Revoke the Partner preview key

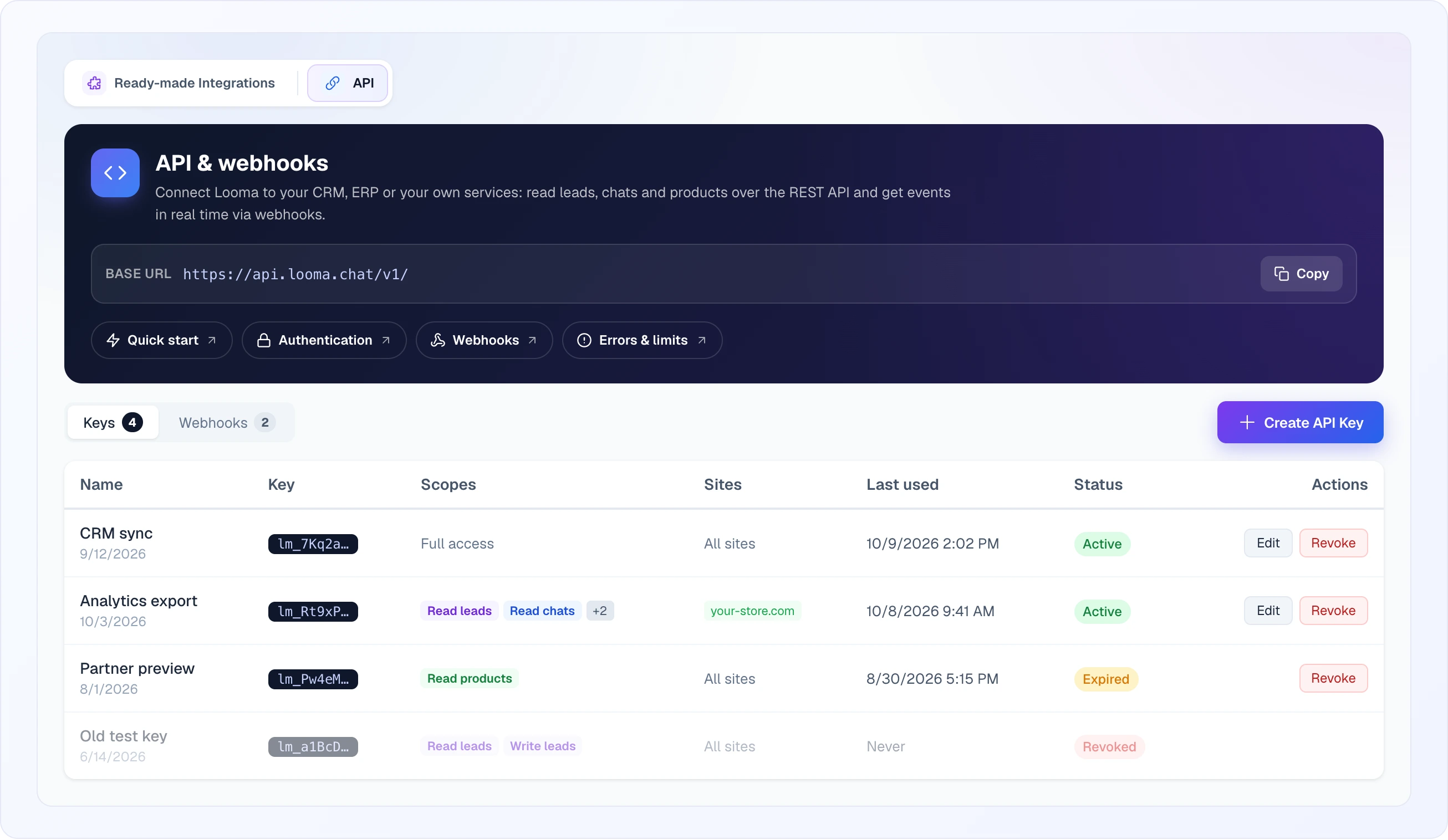tap(1333, 679)
